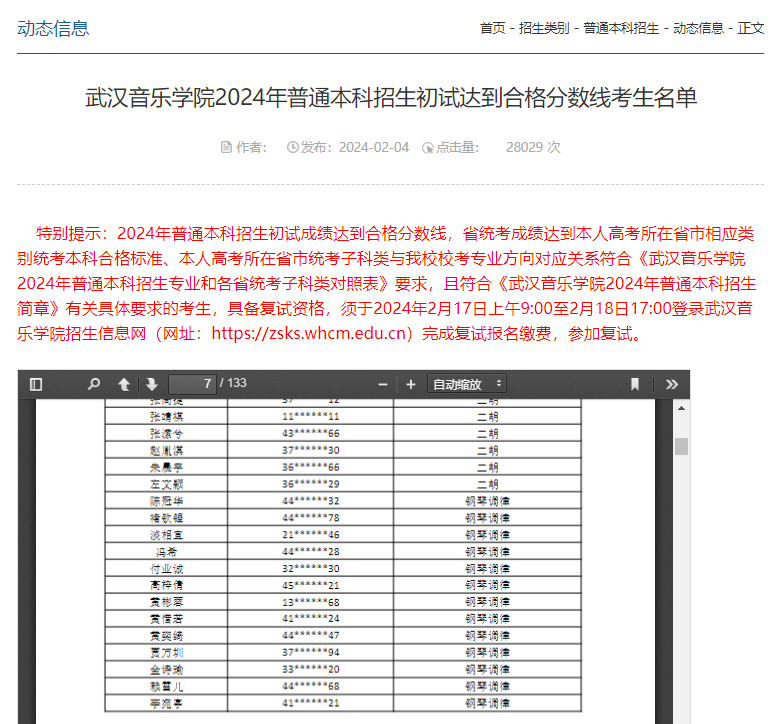
Task: Open 动态信息 breadcrumb link
Action: tap(698, 28)
